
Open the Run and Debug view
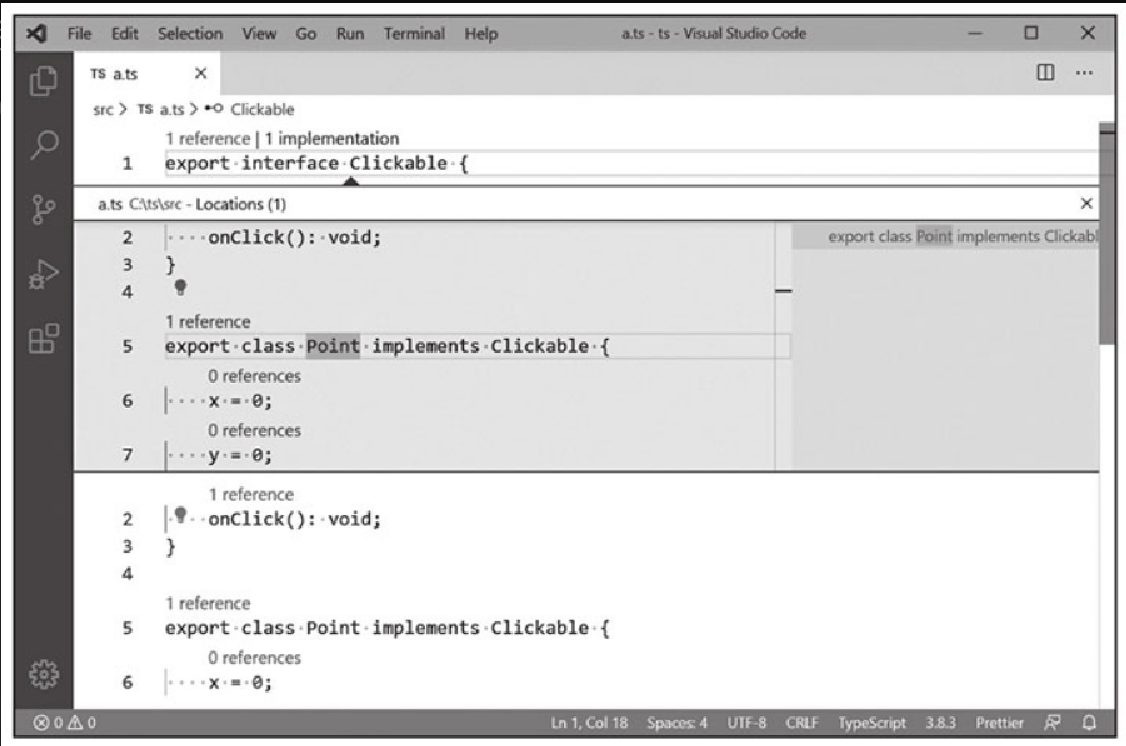click(x=43, y=274)
